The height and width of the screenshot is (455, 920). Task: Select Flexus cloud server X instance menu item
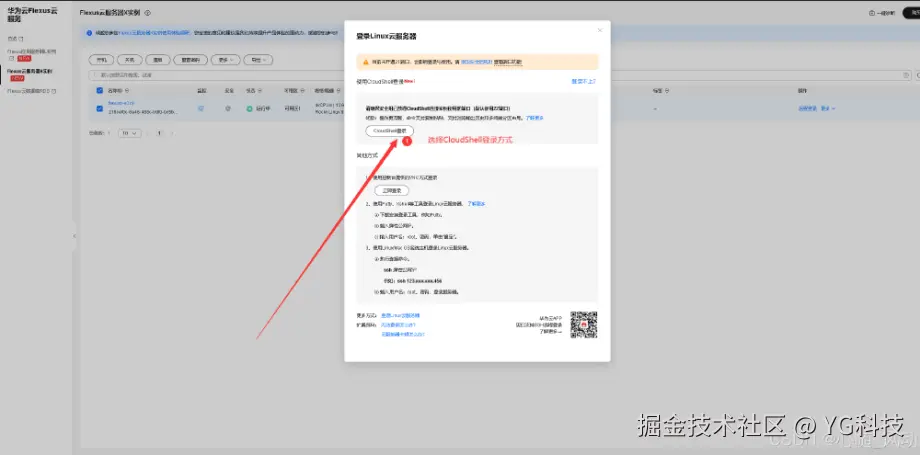(x=29, y=73)
